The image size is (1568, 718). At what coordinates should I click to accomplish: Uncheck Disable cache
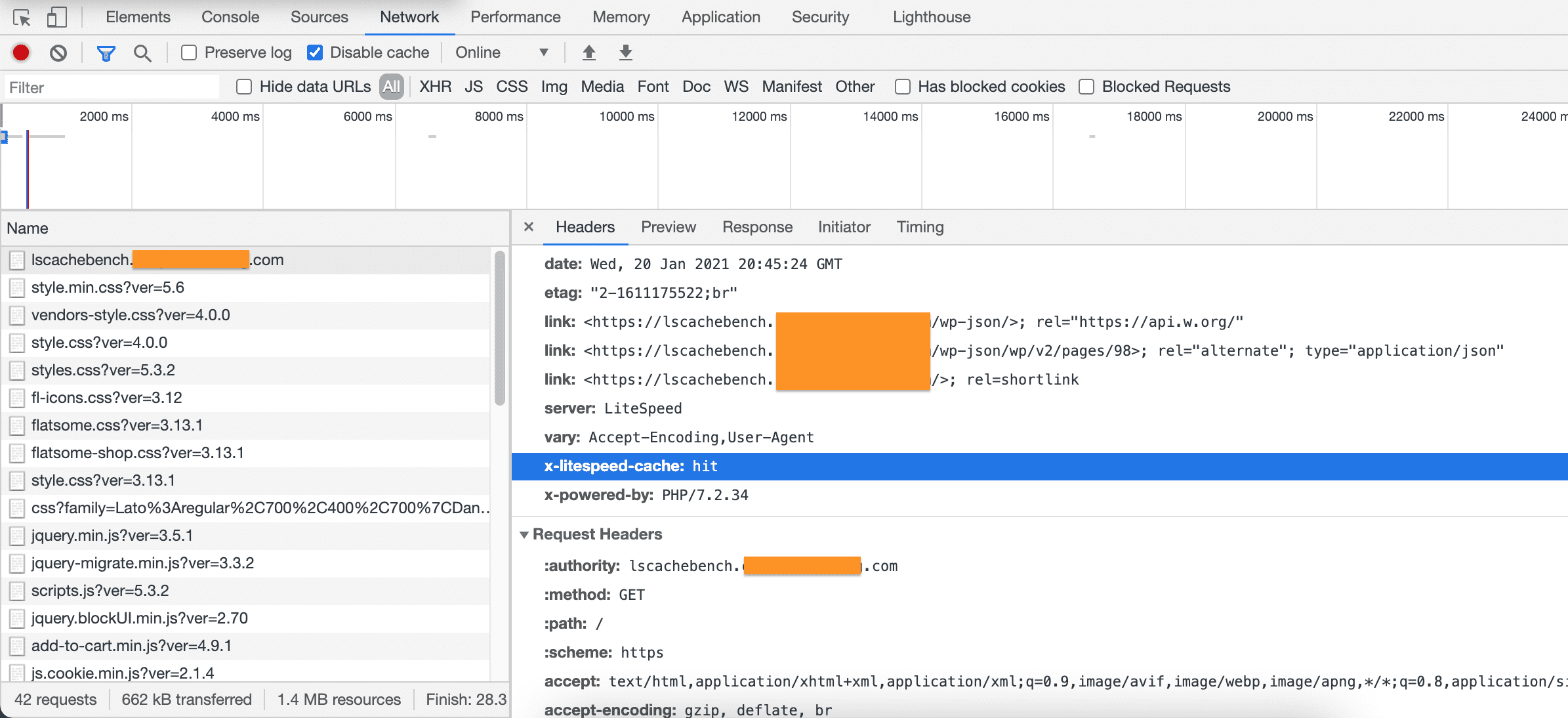[x=315, y=53]
